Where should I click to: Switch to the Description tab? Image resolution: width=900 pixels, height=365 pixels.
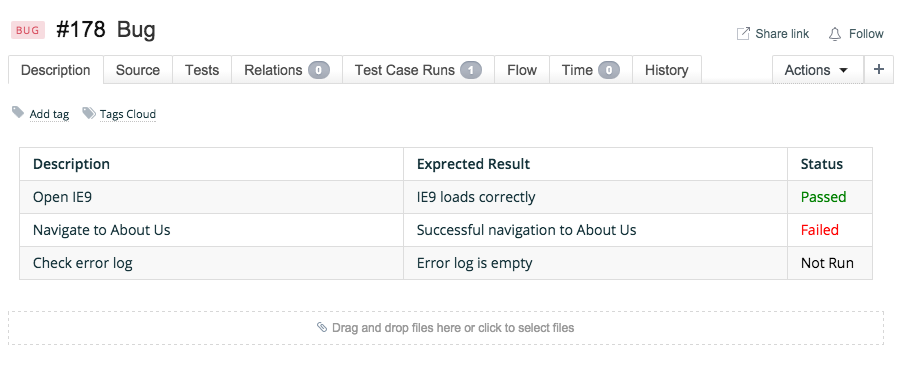tap(56, 70)
